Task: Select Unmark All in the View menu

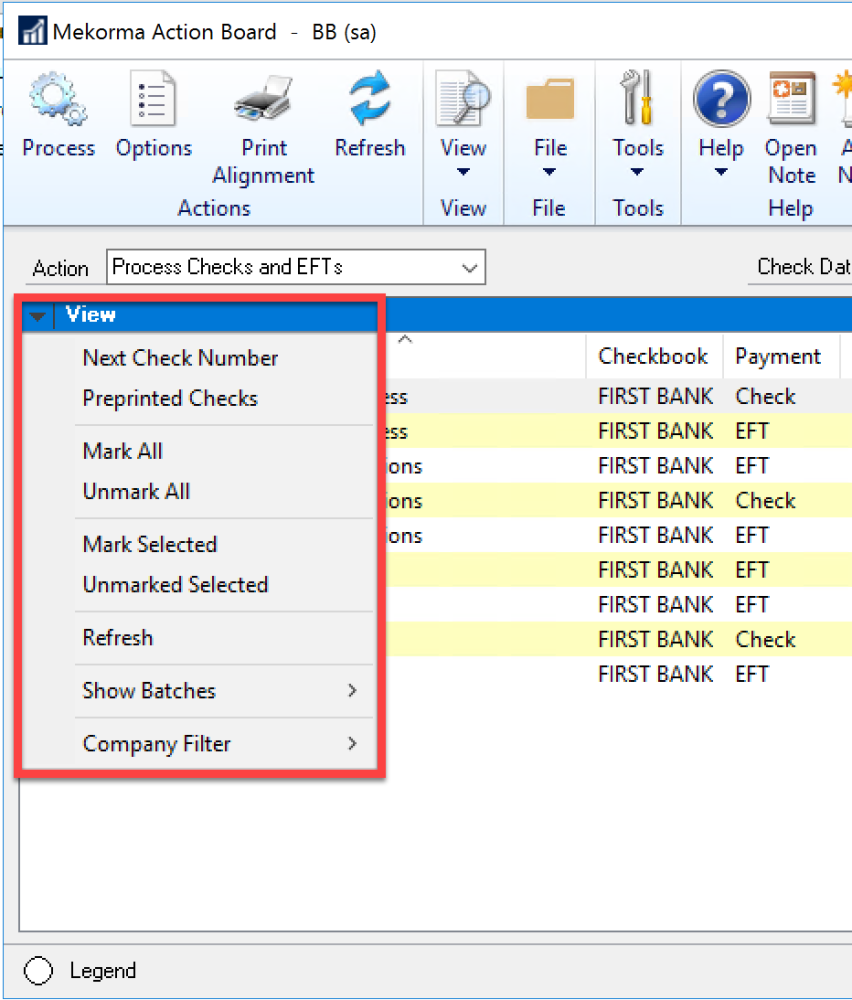Action: pos(136,492)
